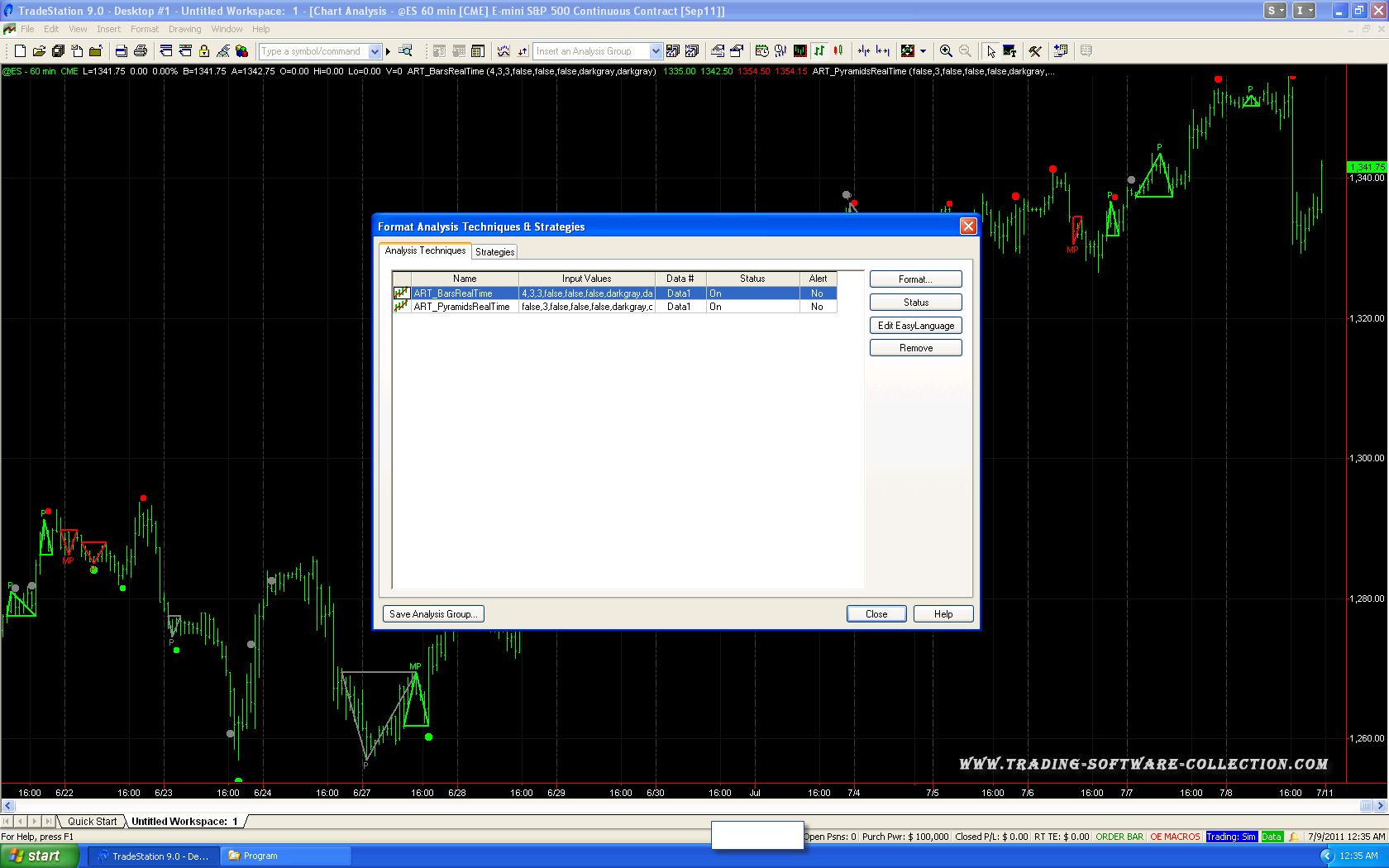The image size is (1389, 868).
Task: Click the Open folder toolbar icon
Action: [39, 51]
